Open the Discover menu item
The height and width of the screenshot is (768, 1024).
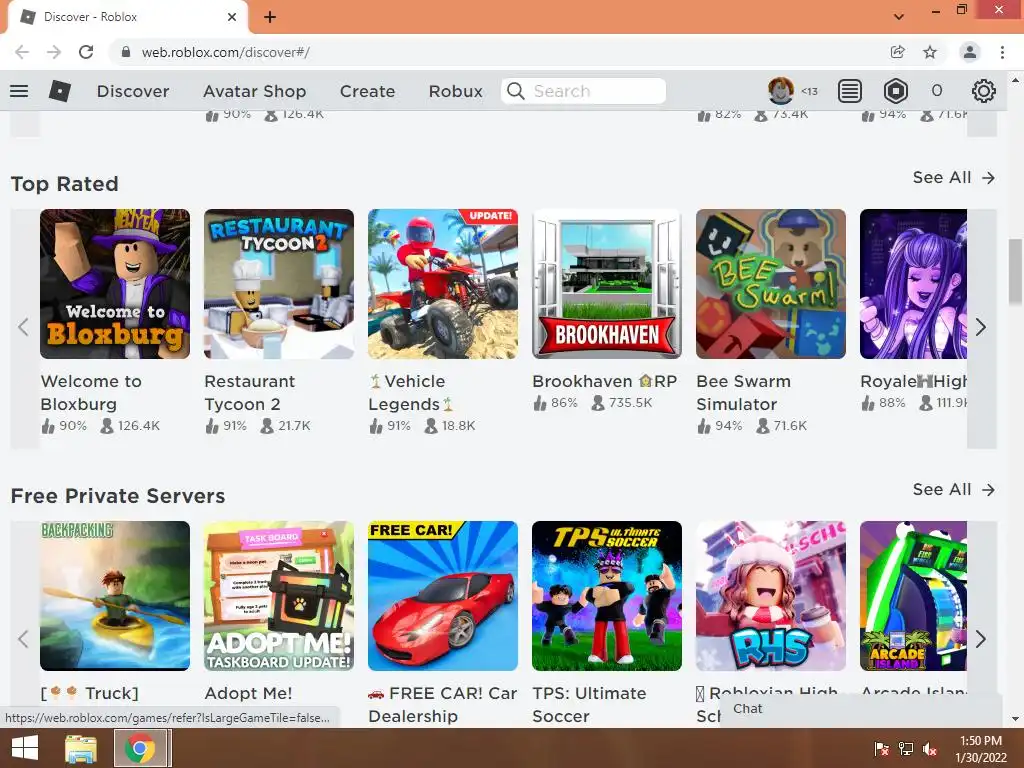tap(133, 91)
